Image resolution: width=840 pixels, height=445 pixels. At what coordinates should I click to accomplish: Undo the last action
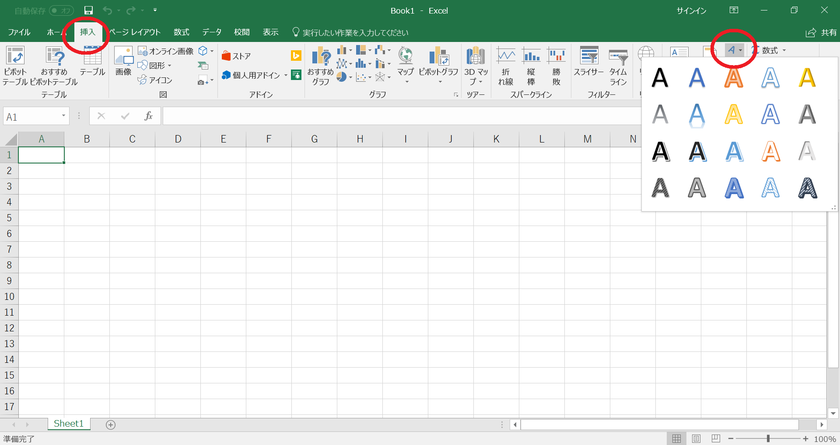(107, 11)
